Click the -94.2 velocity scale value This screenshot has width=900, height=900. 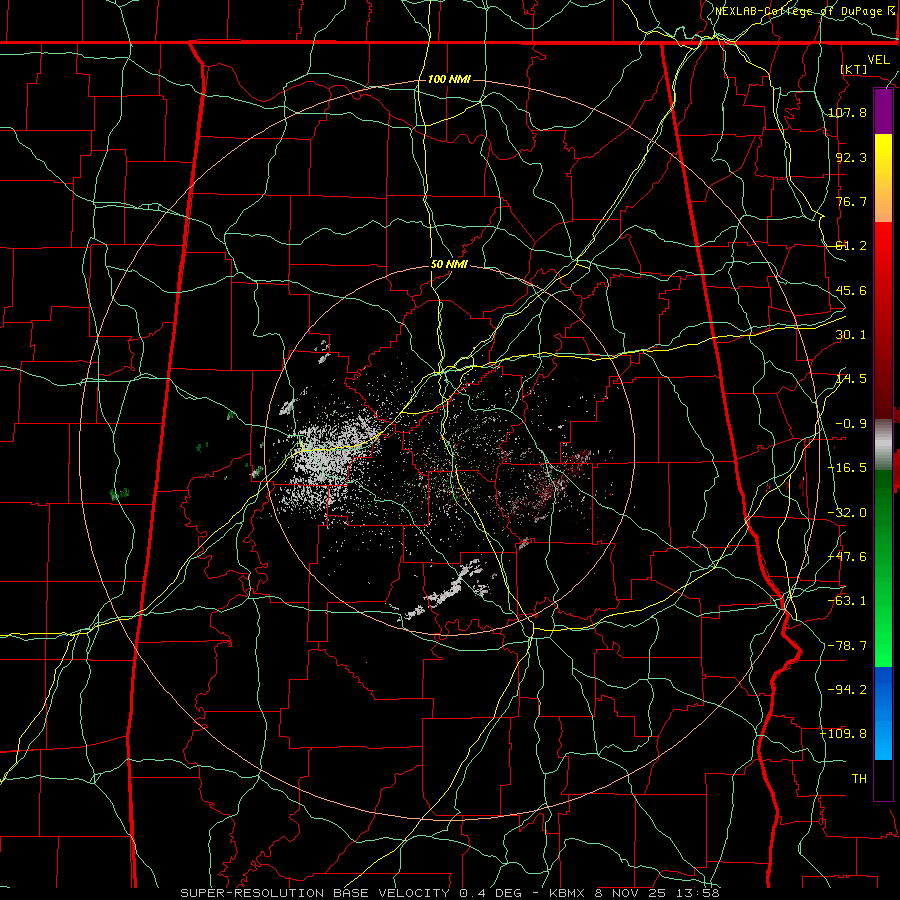(x=847, y=690)
